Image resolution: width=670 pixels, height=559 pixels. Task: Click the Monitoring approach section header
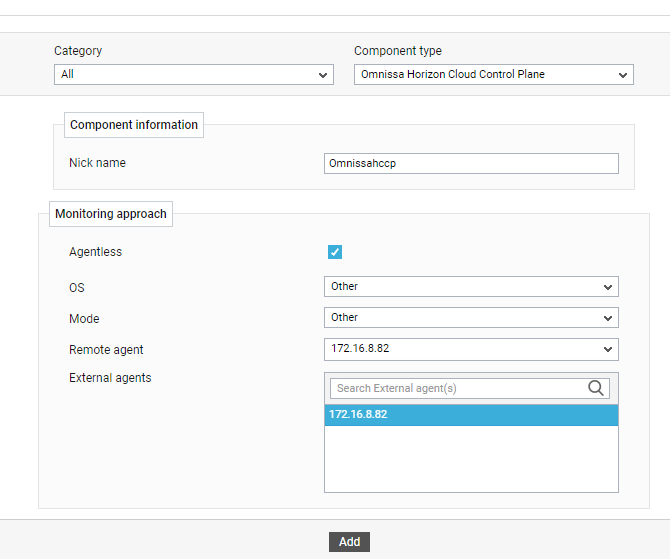tap(111, 215)
